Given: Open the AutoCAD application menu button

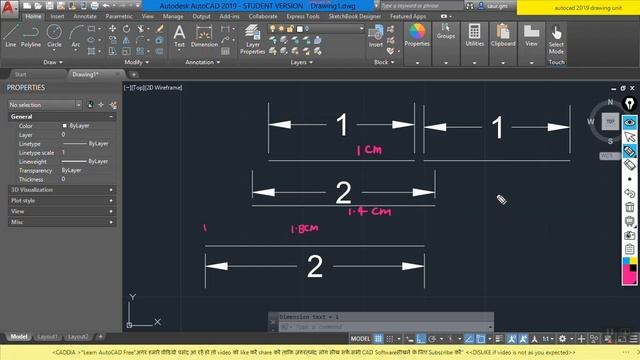Looking at the screenshot, I should pyautogui.click(x=9, y=8).
